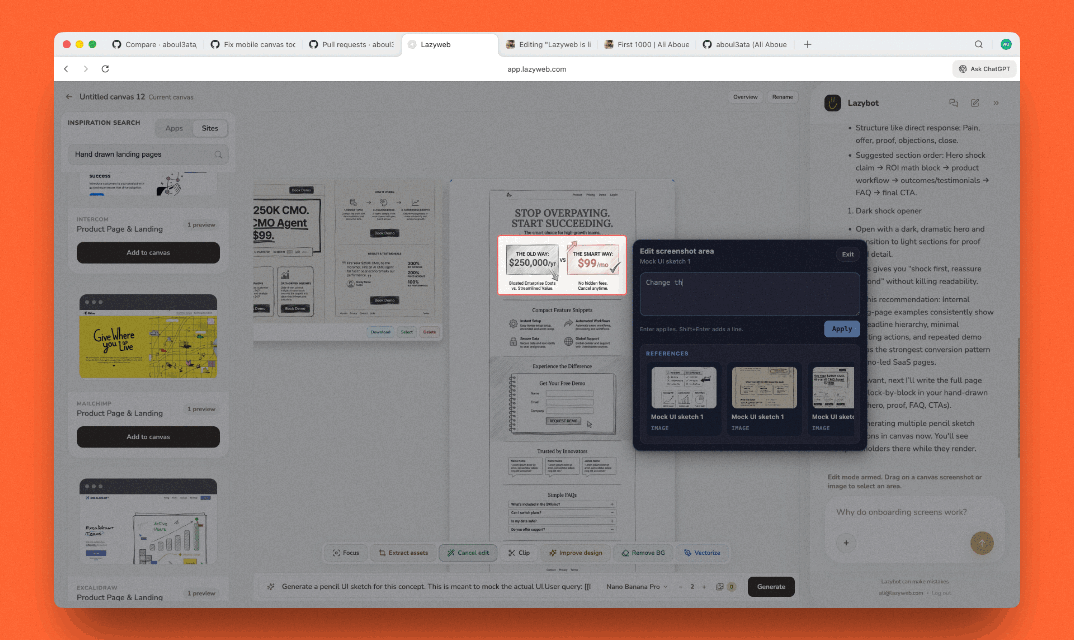Send the chat message with arrow button

pos(982,543)
